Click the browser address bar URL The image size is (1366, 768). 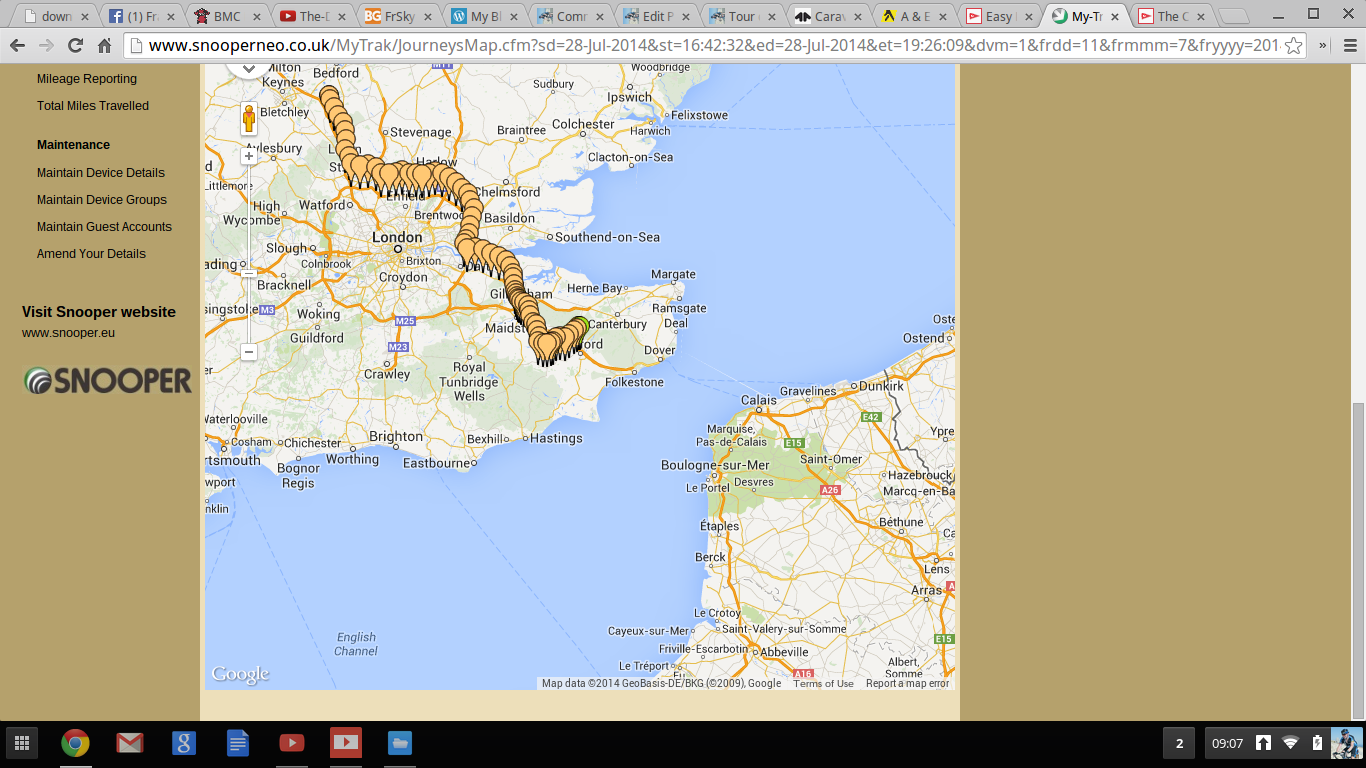[700, 46]
